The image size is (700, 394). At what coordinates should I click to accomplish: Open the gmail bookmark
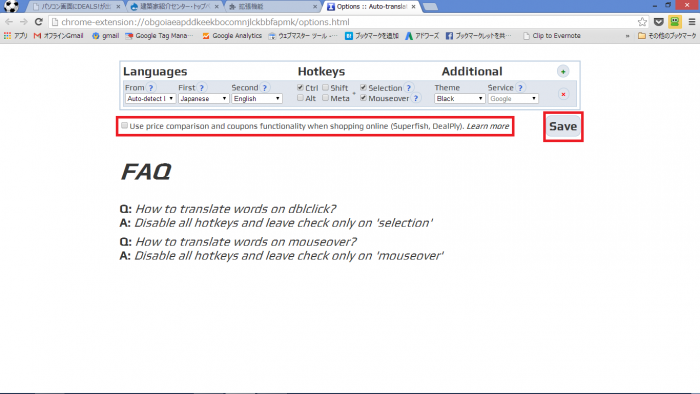point(105,36)
